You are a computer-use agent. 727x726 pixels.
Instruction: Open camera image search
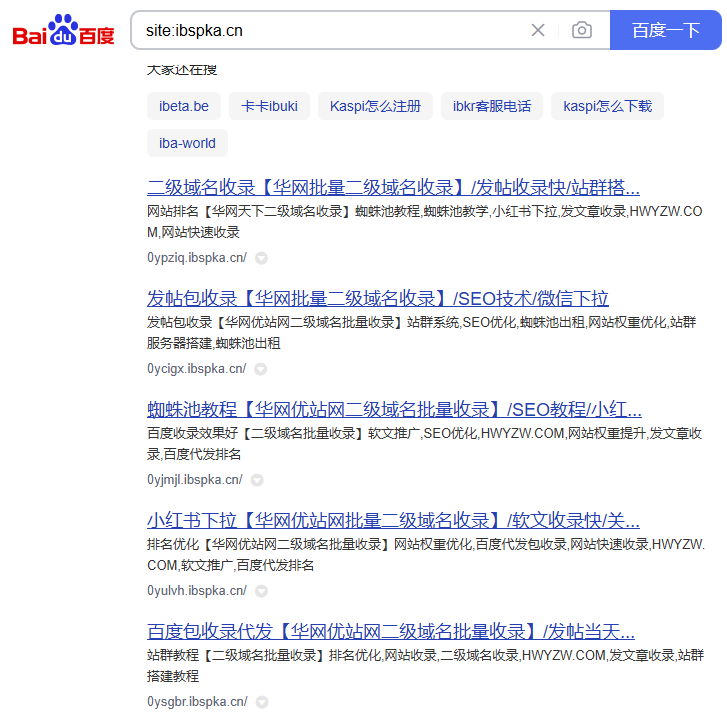[581, 30]
